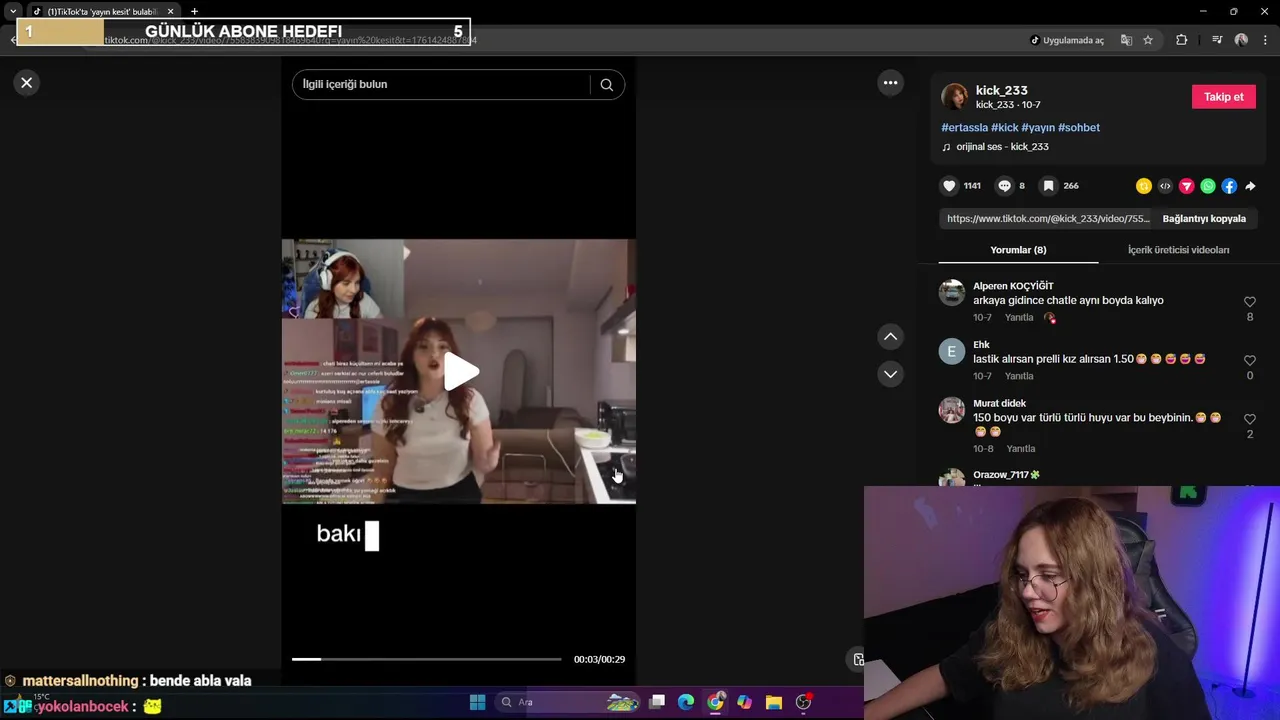Switch to 'İçerik üreticisi videoları' tab

tap(1178, 250)
